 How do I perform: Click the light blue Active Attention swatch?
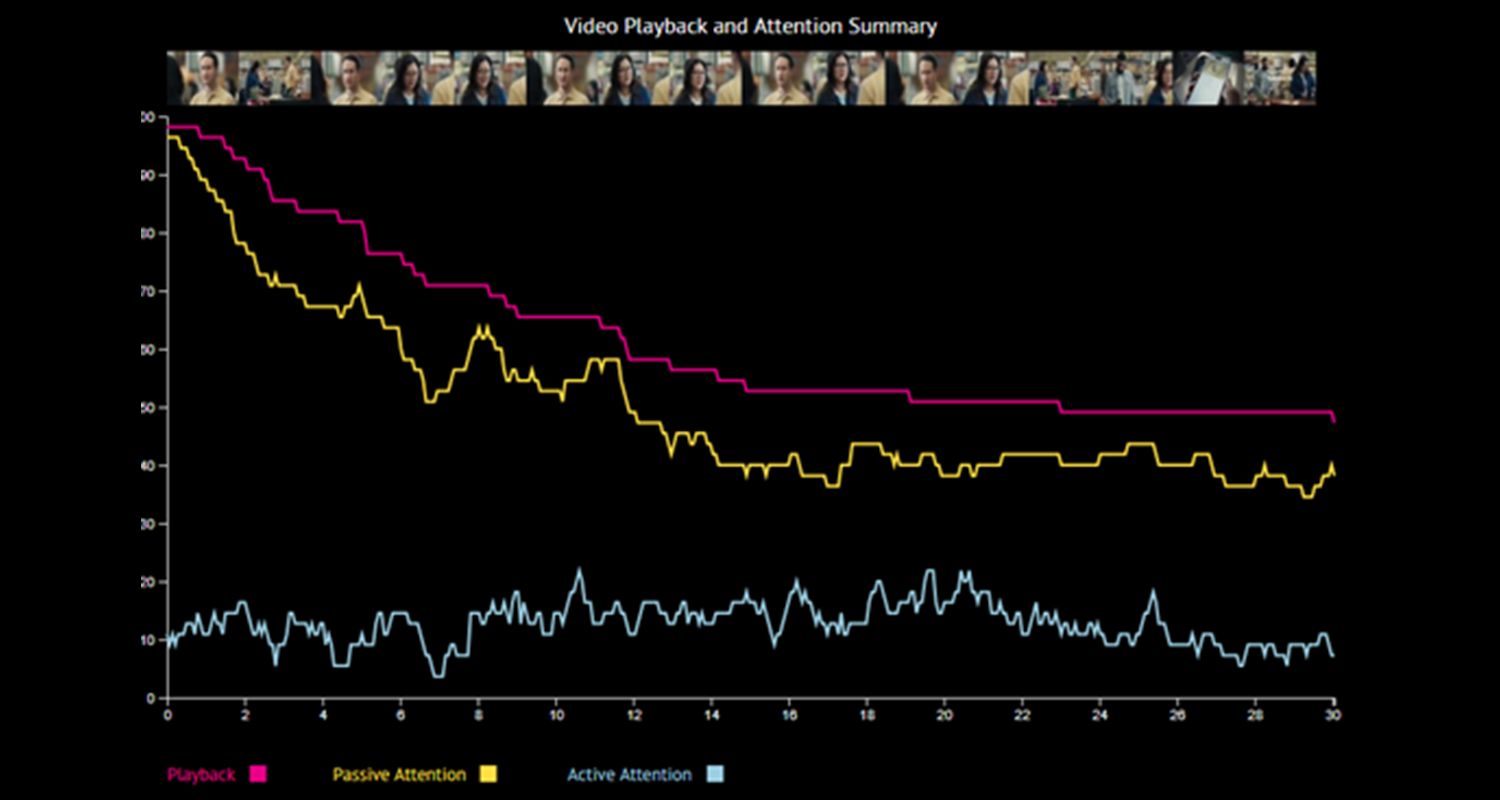(x=715, y=774)
